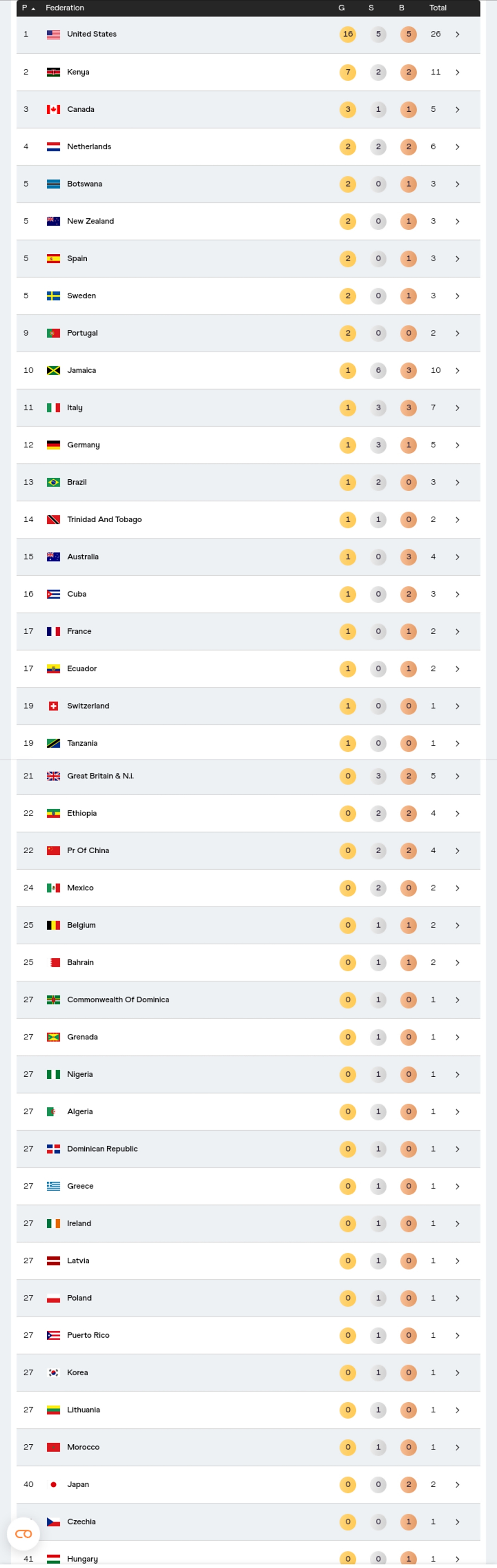The width and height of the screenshot is (497, 1568).
Task: Open the orange floating widget icon
Action: pyautogui.click(x=23, y=1534)
